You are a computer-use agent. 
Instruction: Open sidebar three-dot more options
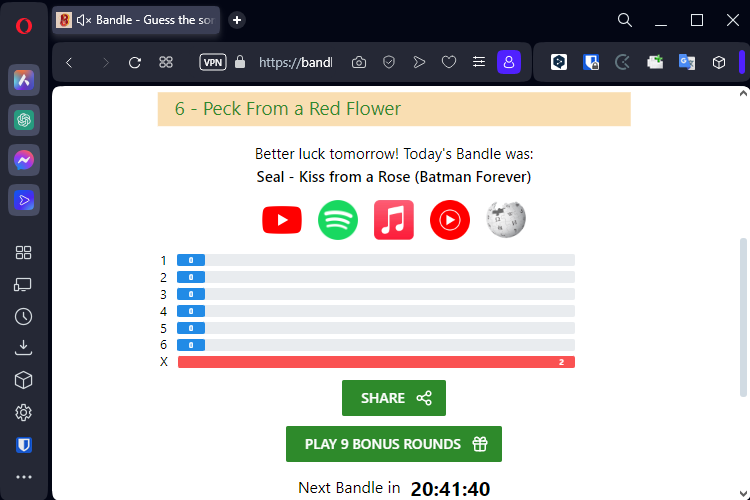tap(23, 477)
